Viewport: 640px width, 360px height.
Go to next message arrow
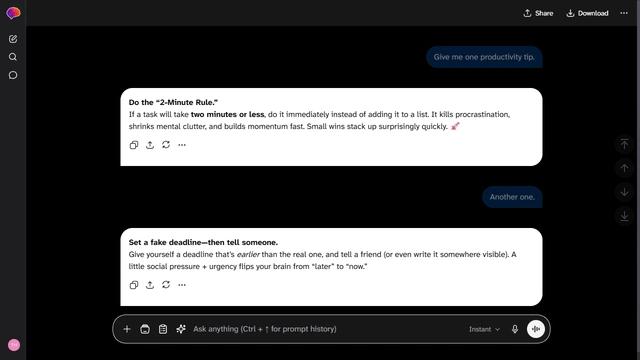pyautogui.click(x=624, y=192)
